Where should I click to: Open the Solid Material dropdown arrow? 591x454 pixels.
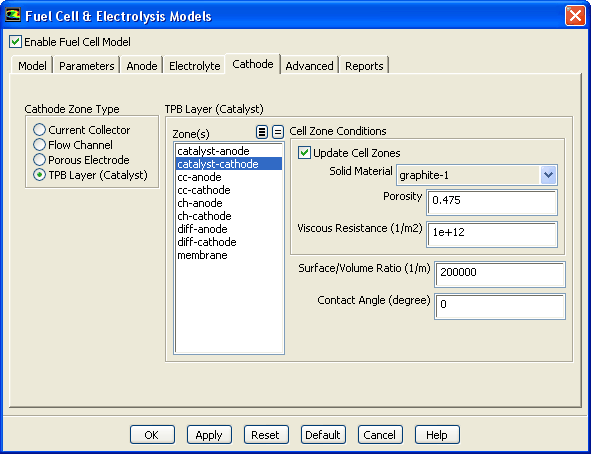point(548,175)
